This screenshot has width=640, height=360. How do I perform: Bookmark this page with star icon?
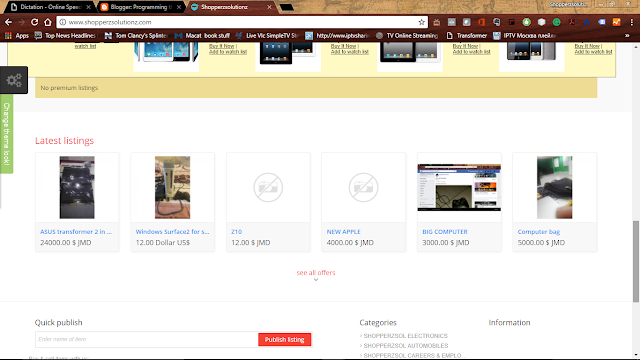click(x=421, y=22)
